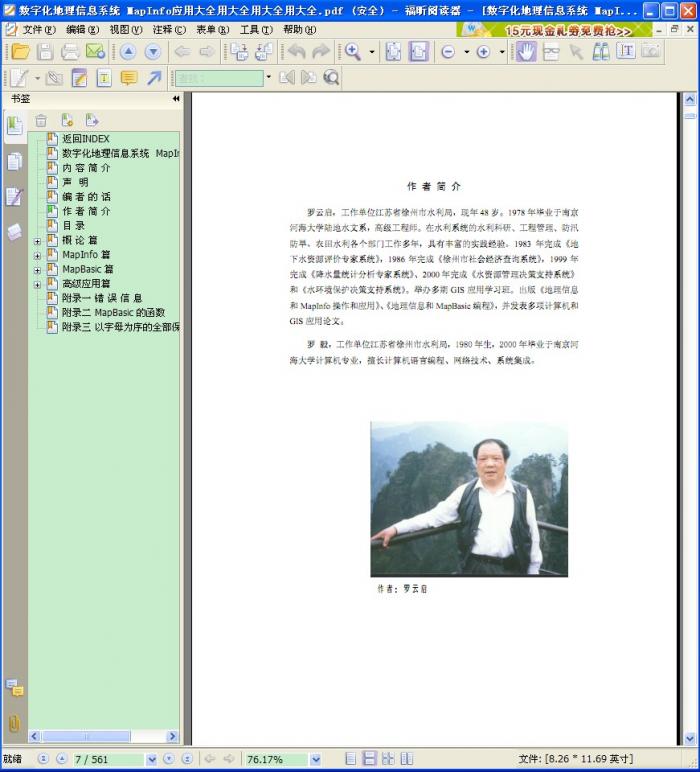The image size is (700, 772).
Task: Expand the 高级应用篇 bookmark node
Action: tap(38, 284)
